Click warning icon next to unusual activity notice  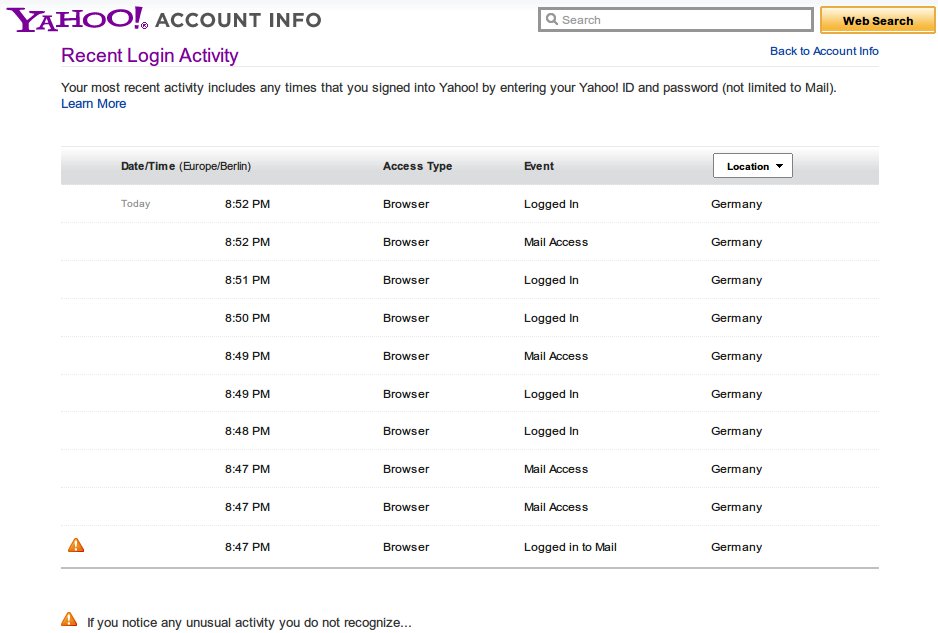point(69,619)
